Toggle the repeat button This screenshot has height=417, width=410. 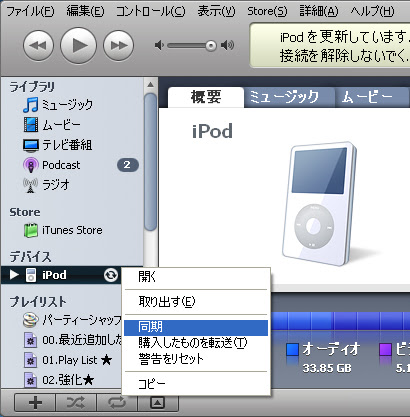pos(117,403)
